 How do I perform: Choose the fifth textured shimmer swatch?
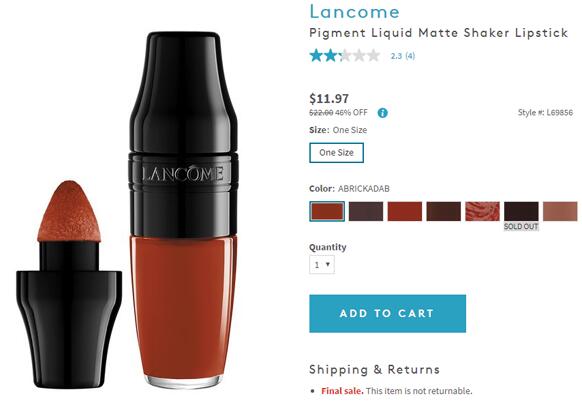click(483, 212)
